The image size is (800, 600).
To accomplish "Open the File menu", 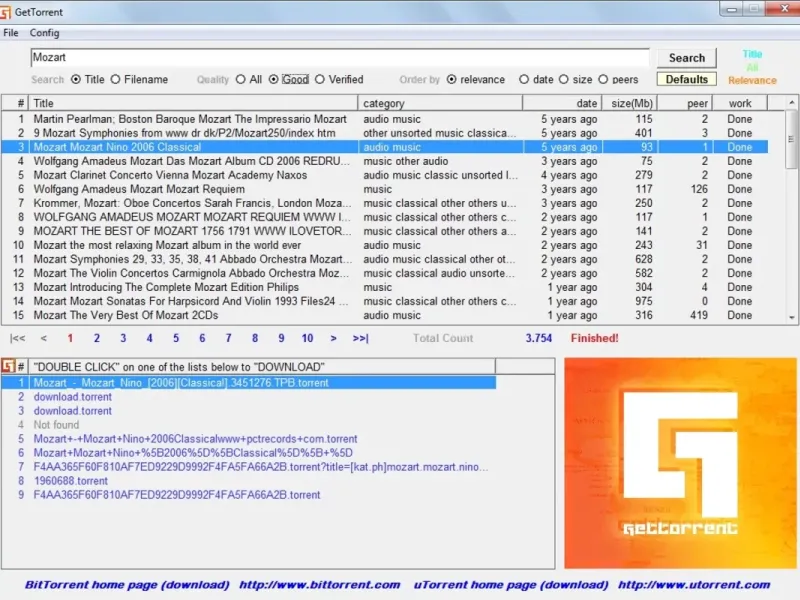I will click(11, 33).
